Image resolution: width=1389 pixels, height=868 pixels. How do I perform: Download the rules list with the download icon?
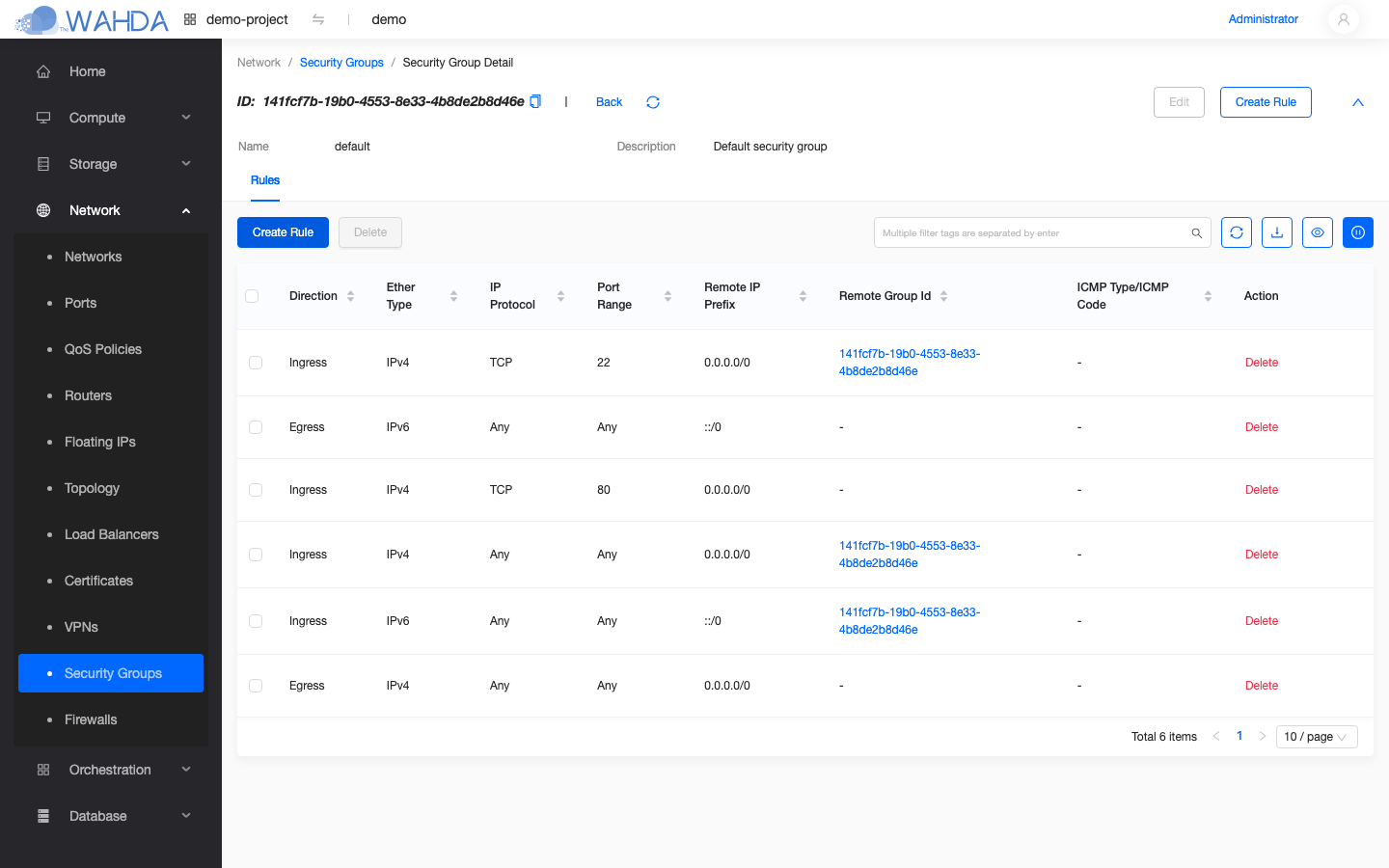(1277, 232)
